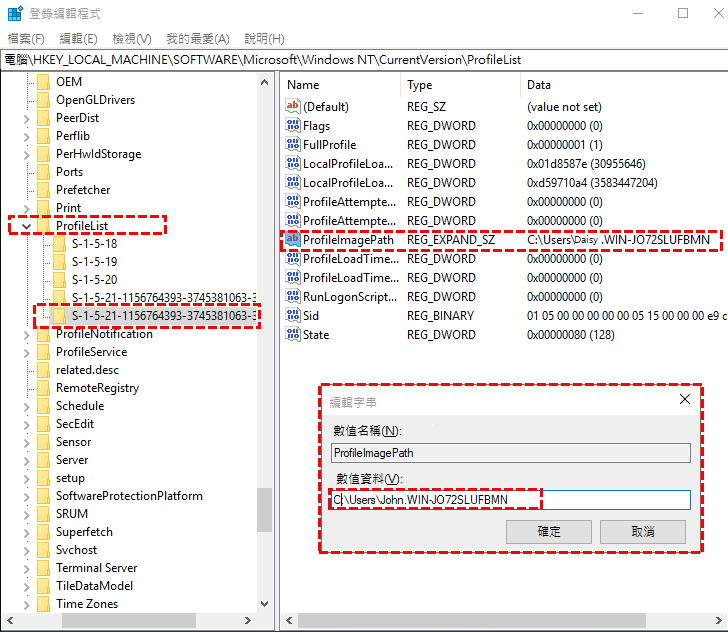Click the ProfileService folder icon
The image size is (728, 632).
pos(43,352)
